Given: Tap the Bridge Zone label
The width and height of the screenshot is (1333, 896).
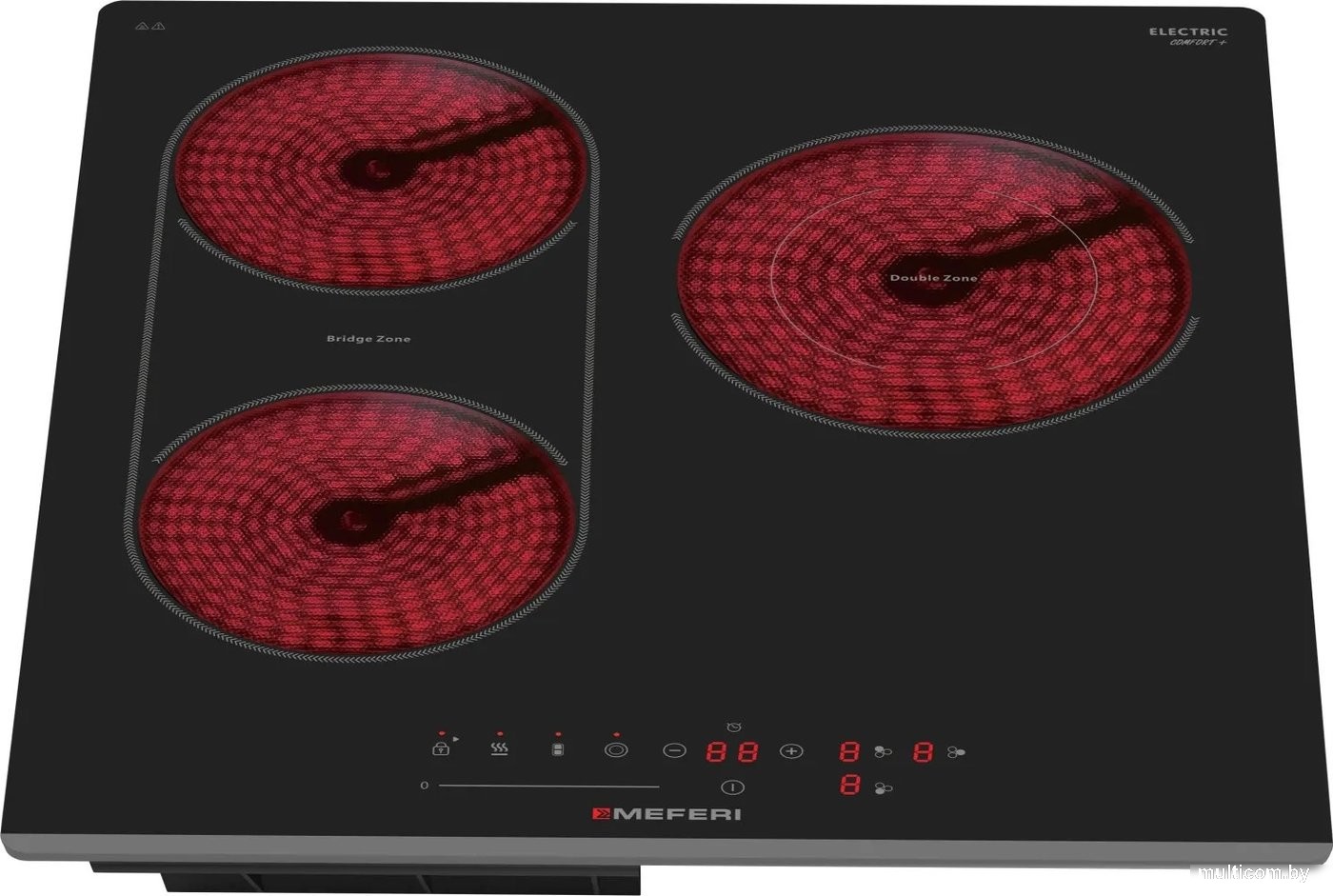Looking at the screenshot, I should point(368,339).
